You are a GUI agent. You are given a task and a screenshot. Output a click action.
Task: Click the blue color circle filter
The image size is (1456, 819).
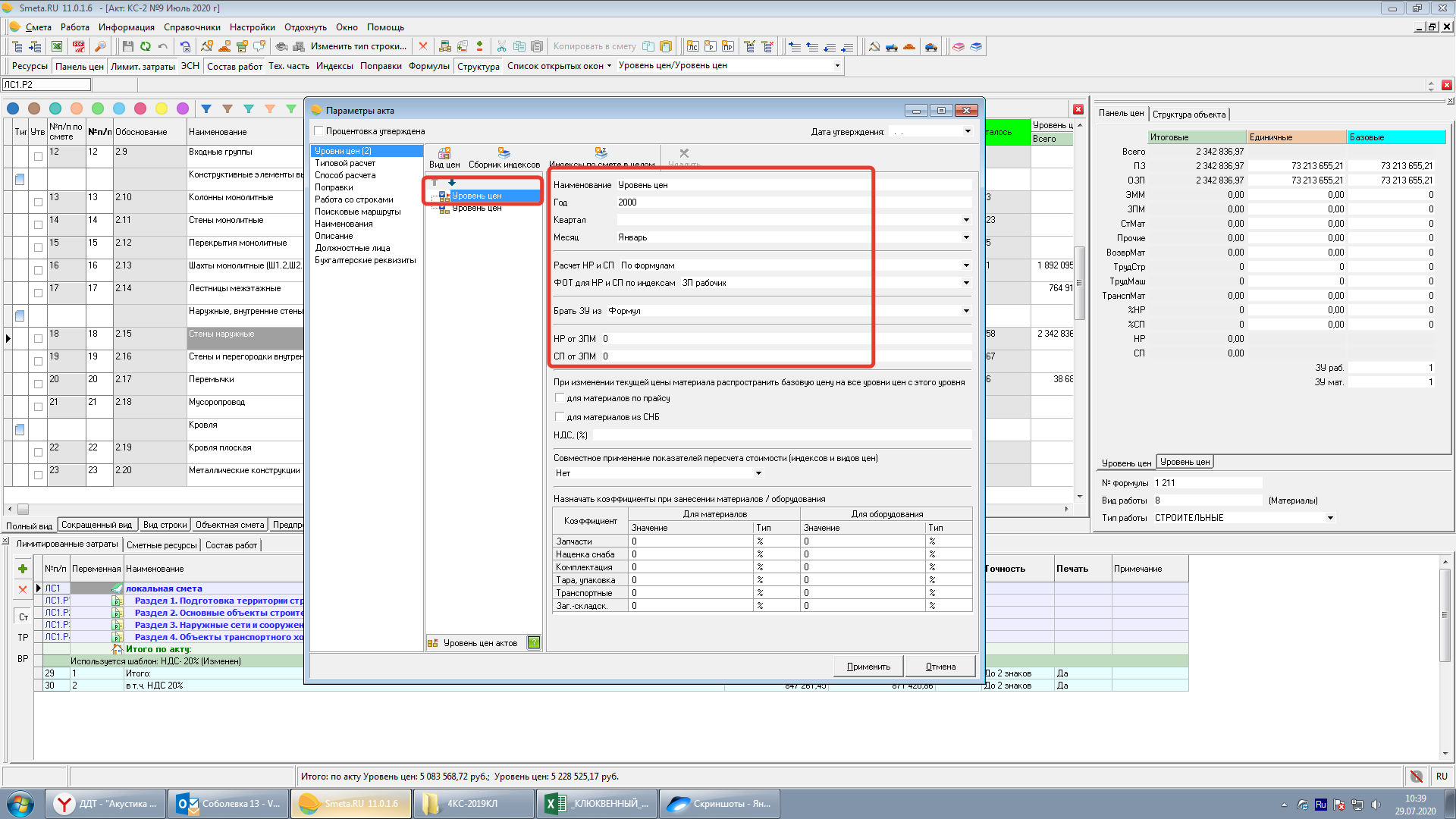point(13,108)
